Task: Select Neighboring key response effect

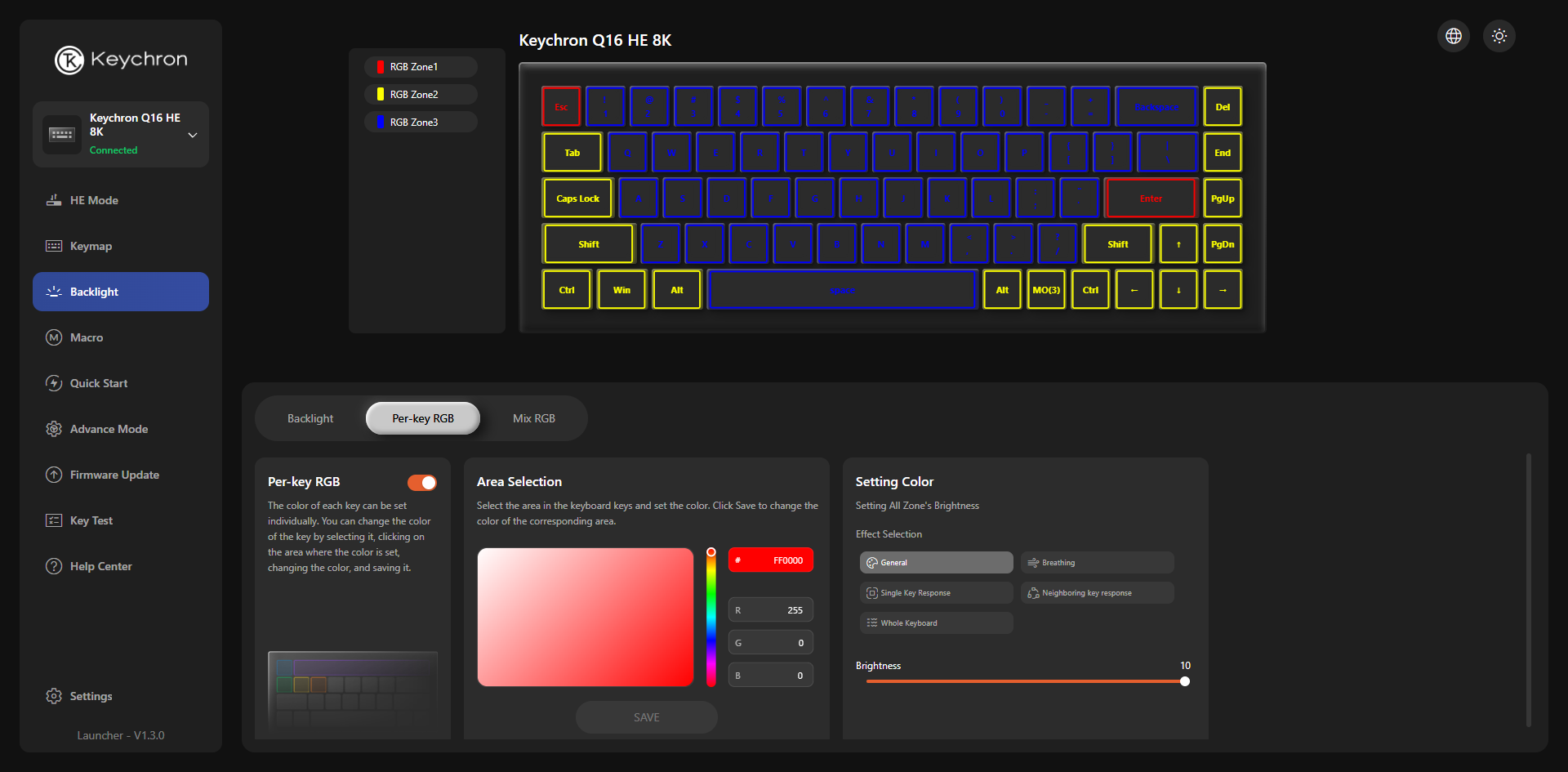Action: tap(1097, 593)
